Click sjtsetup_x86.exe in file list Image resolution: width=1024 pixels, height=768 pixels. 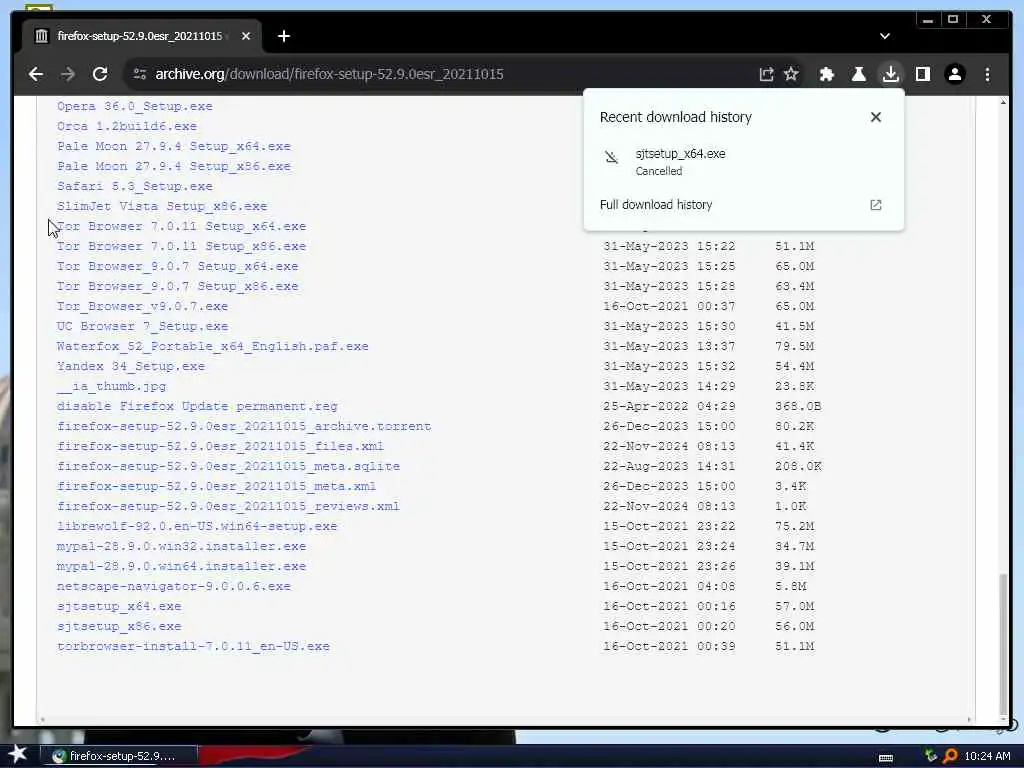coord(119,626)
